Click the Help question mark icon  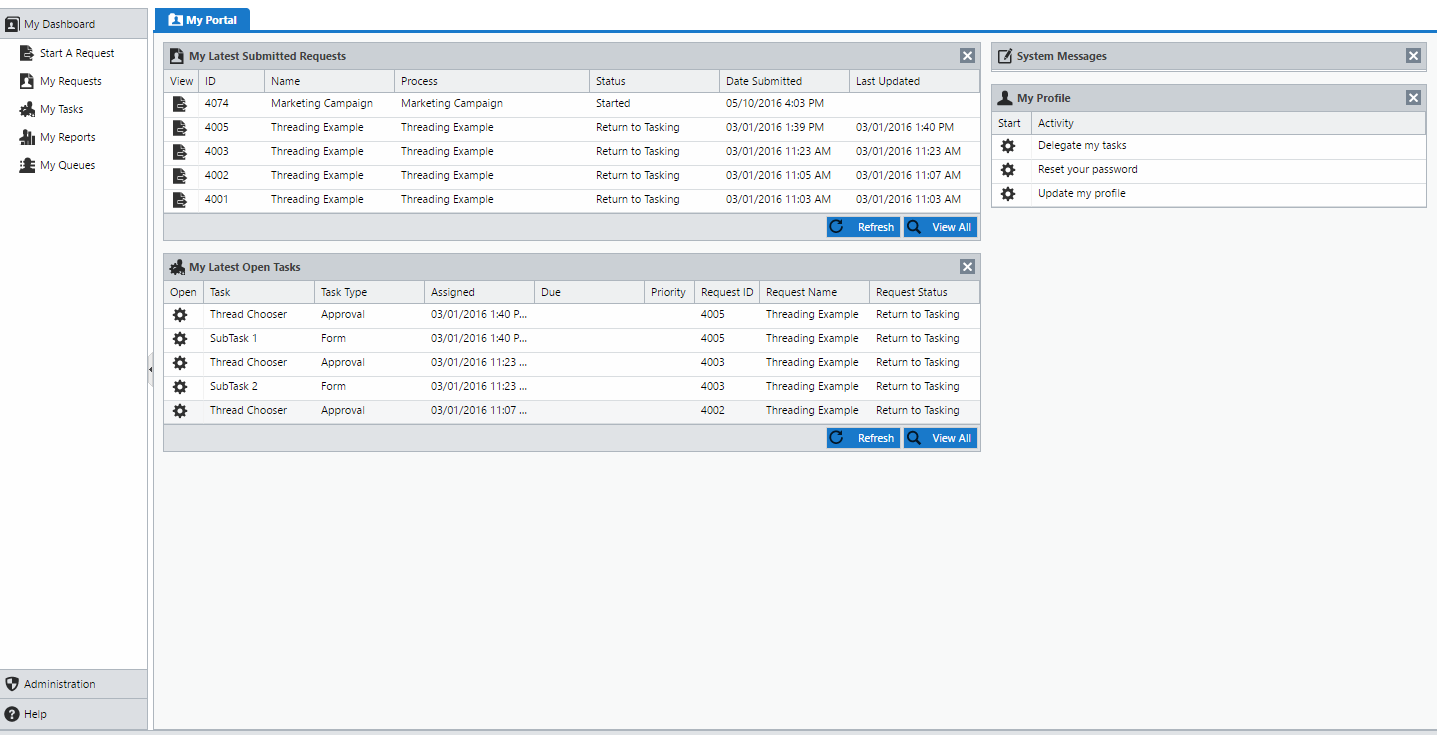(12, 714)
